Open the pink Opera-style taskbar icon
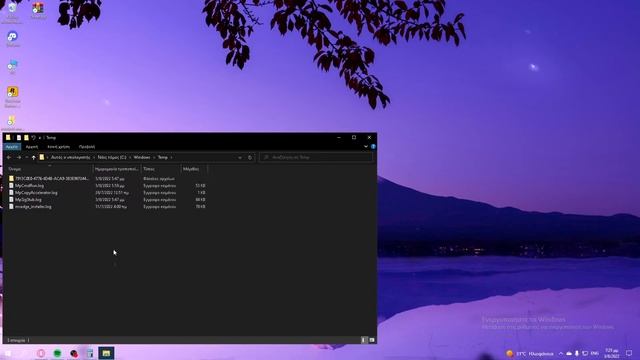The width and height of the screenshot is (640, 360). click(x=41, y=353)
